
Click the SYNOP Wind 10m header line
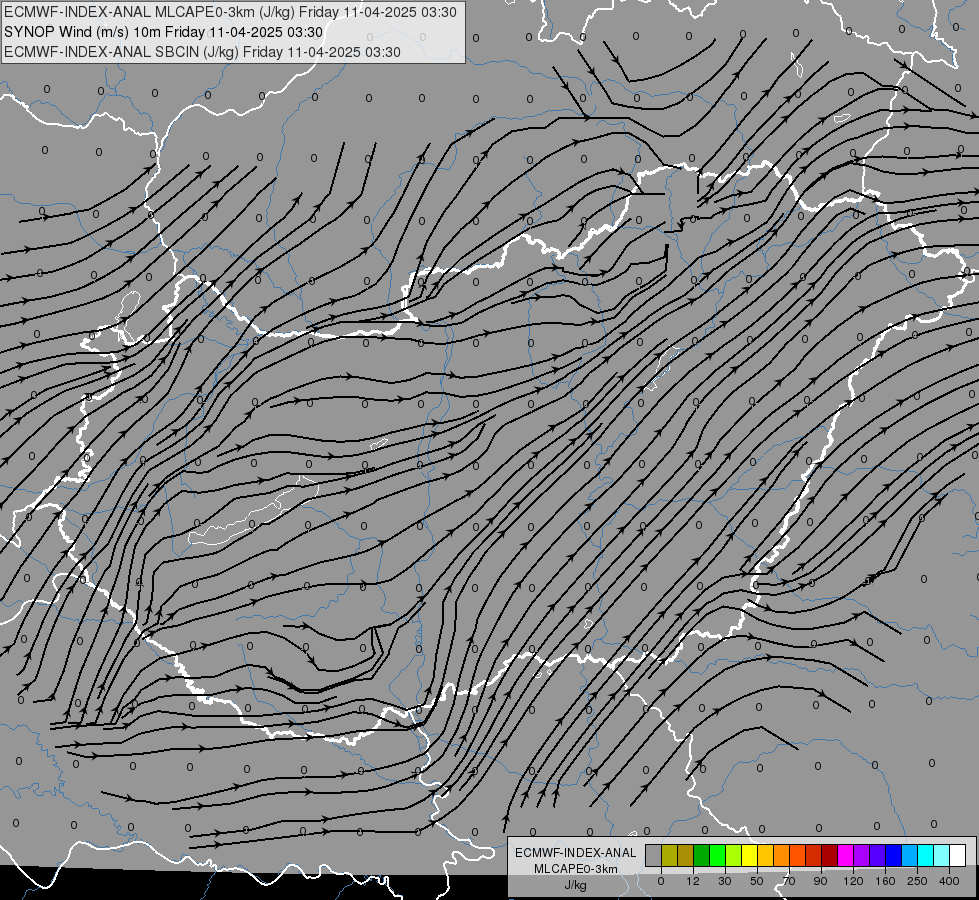click(x=164, y=32)
